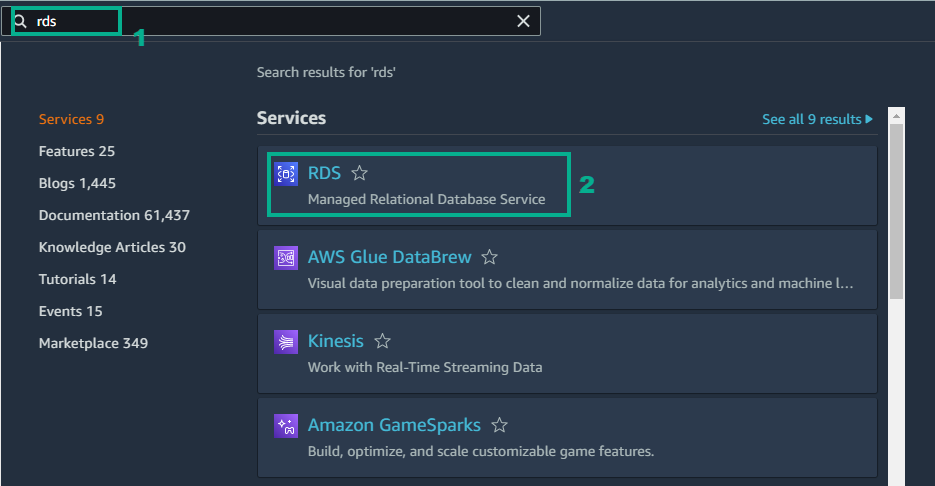Click 'Build, optimize, and scale' description
Viewport: 935px width, 486px height.
tap(481, 451)
